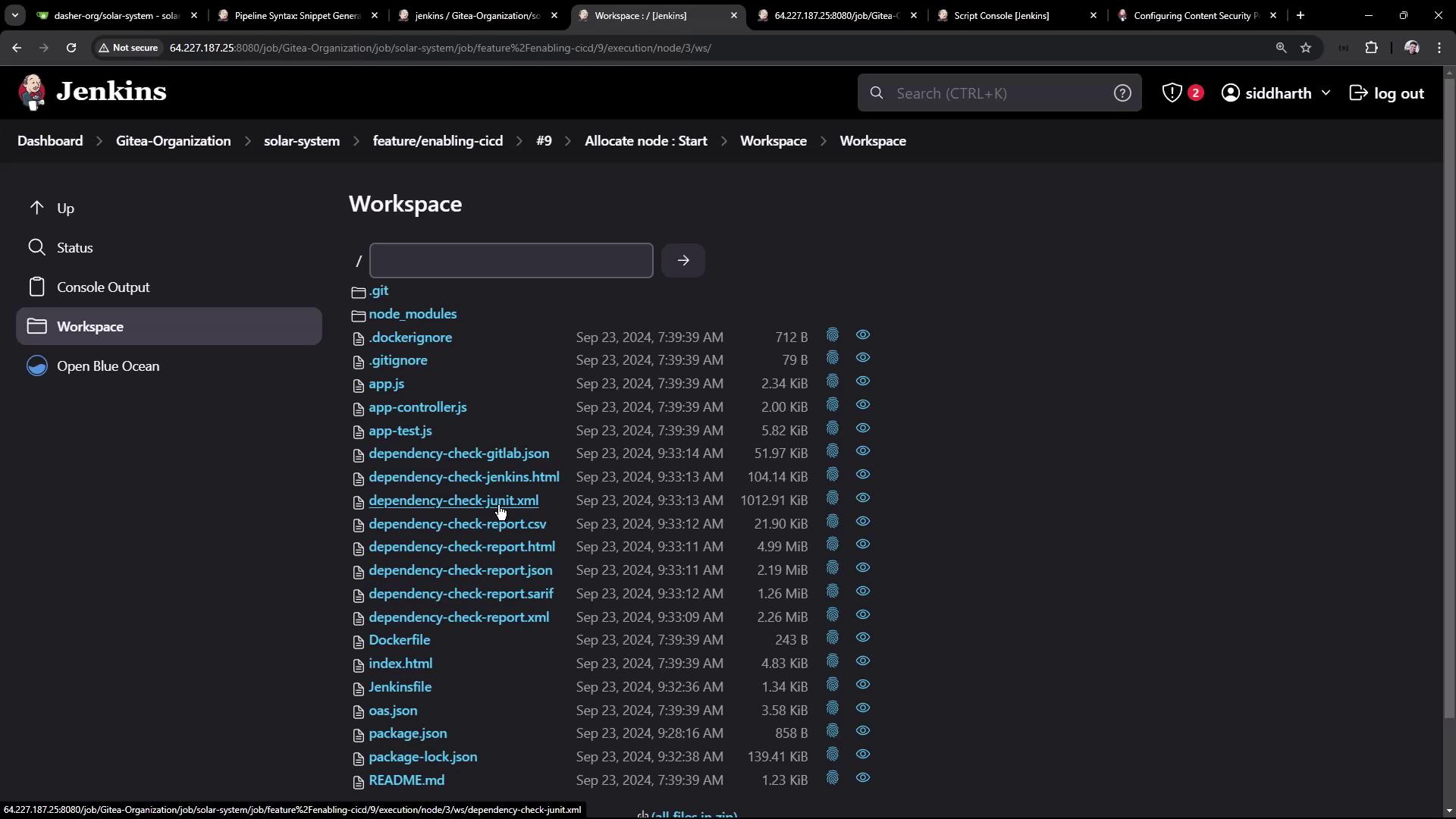Go to the path via arrow button
Image resolution: width=1456 pixels, height=819 pixels.
click(682, 261)
